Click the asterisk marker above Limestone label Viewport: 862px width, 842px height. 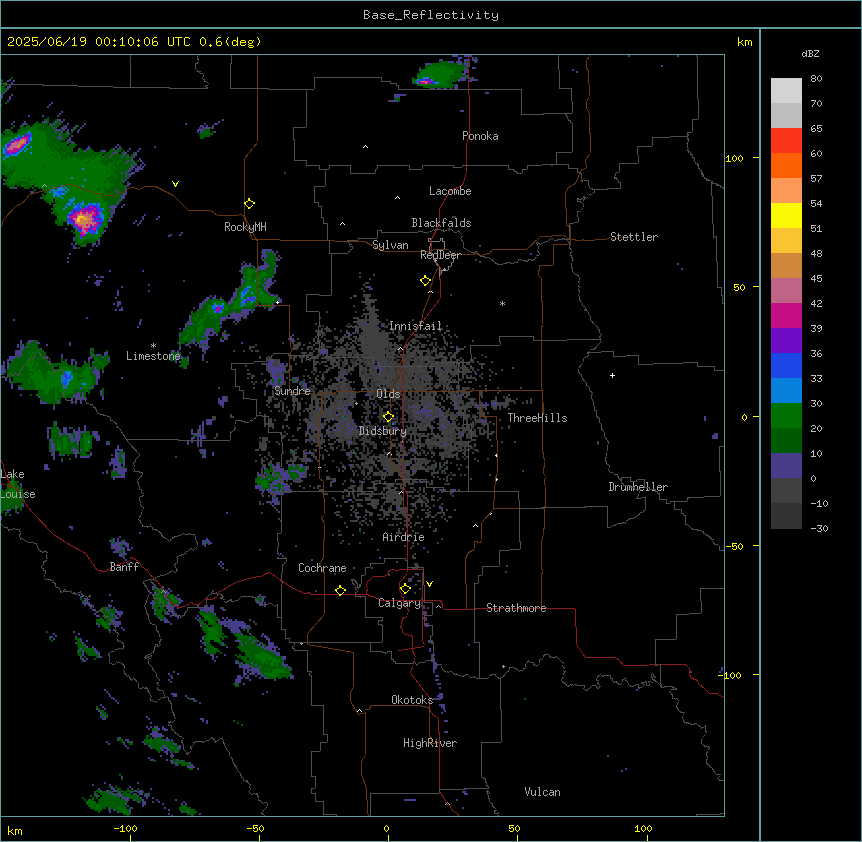click(x=153, y=346)
